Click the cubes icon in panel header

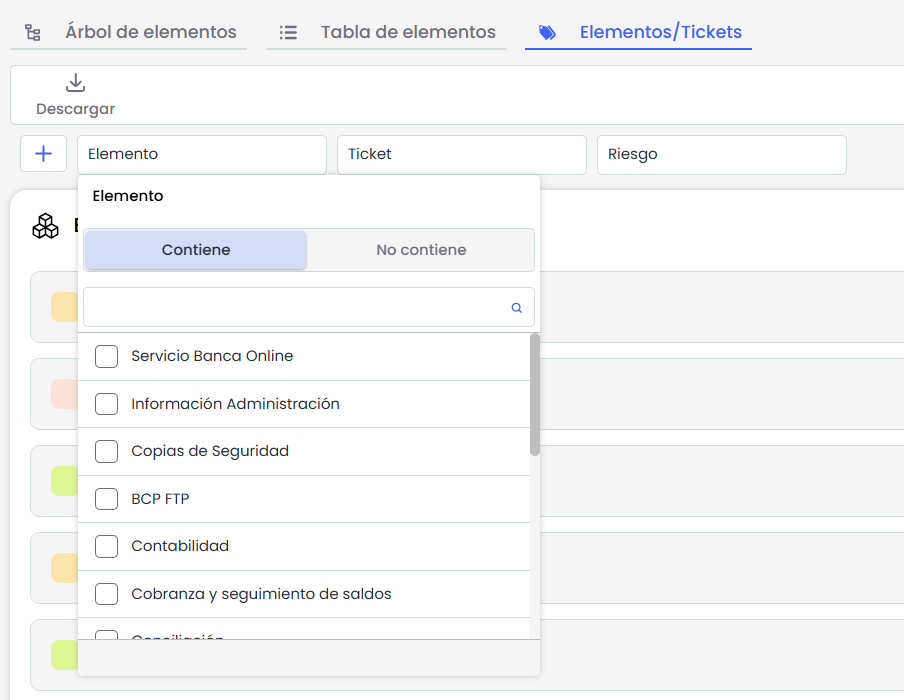(45, 226)
